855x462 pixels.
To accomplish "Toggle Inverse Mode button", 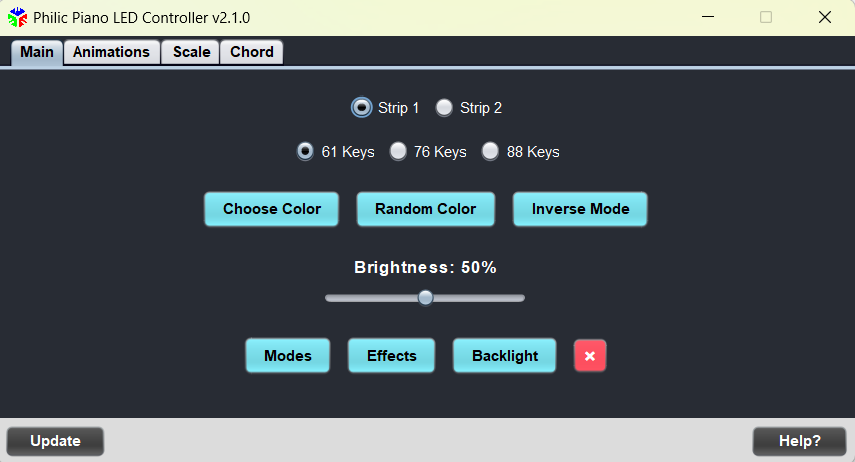I will point(580,209).
